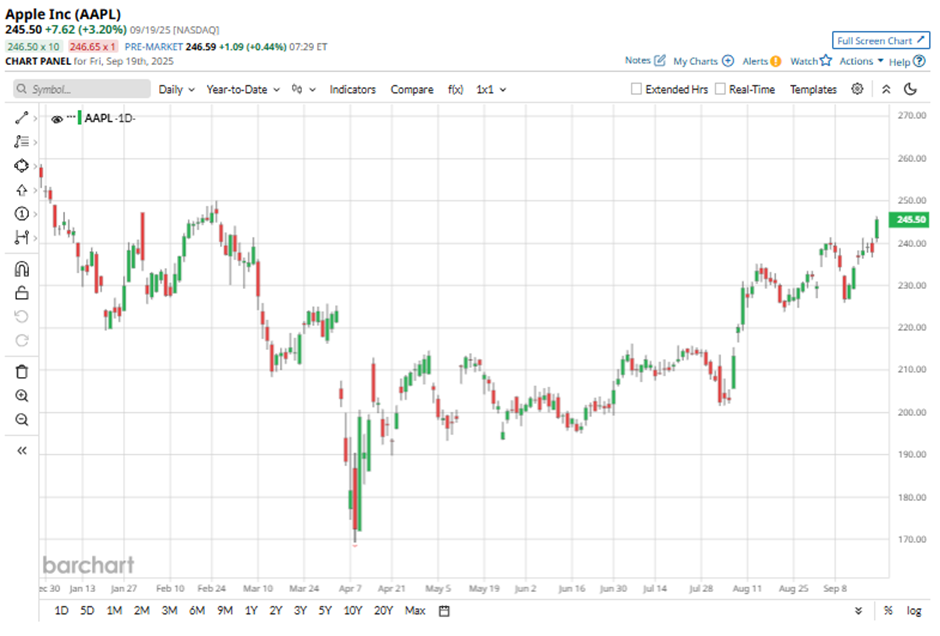Enable the Real-Time checkbox
This screenshot has width=940, height=636.
tap(721, 89)
